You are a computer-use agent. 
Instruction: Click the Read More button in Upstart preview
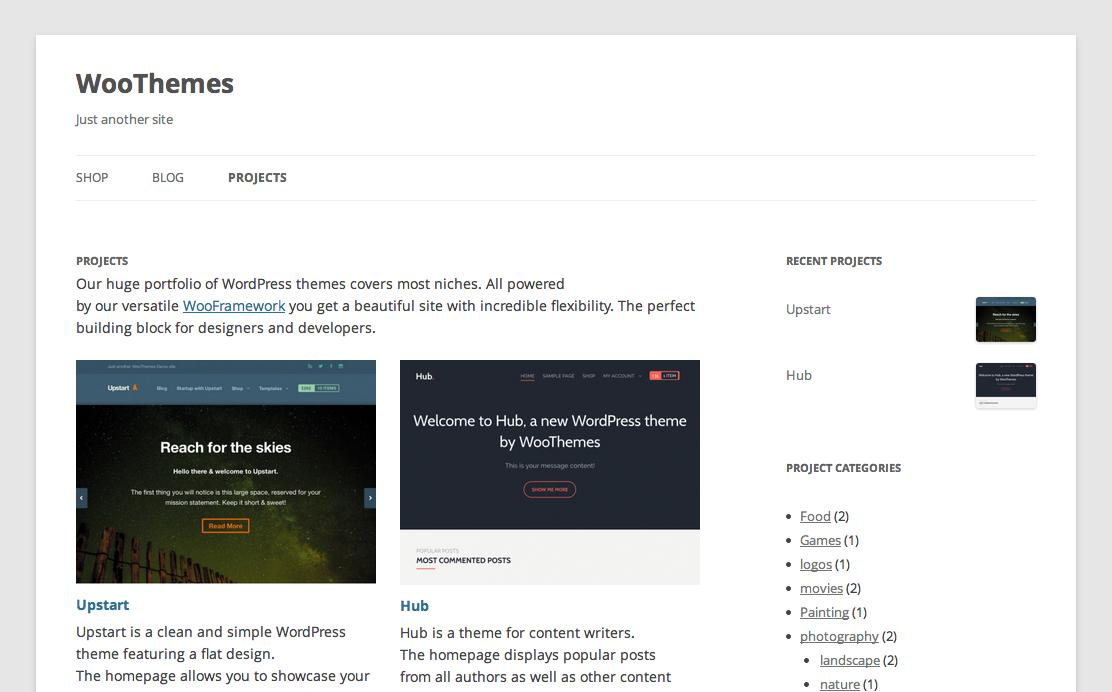click(x=226, y=526)
